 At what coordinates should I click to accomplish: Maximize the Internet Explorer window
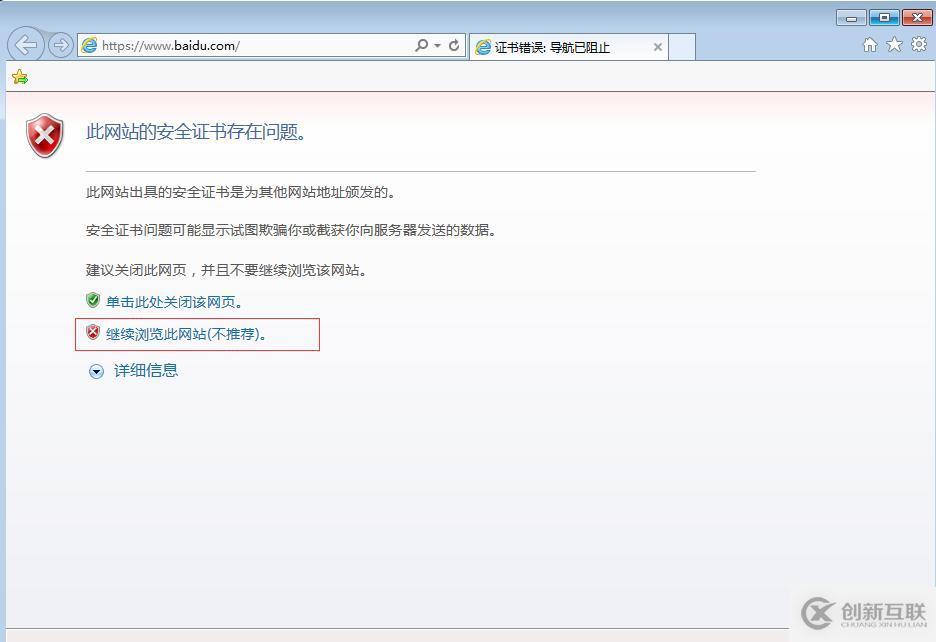(x=883, y=17)
